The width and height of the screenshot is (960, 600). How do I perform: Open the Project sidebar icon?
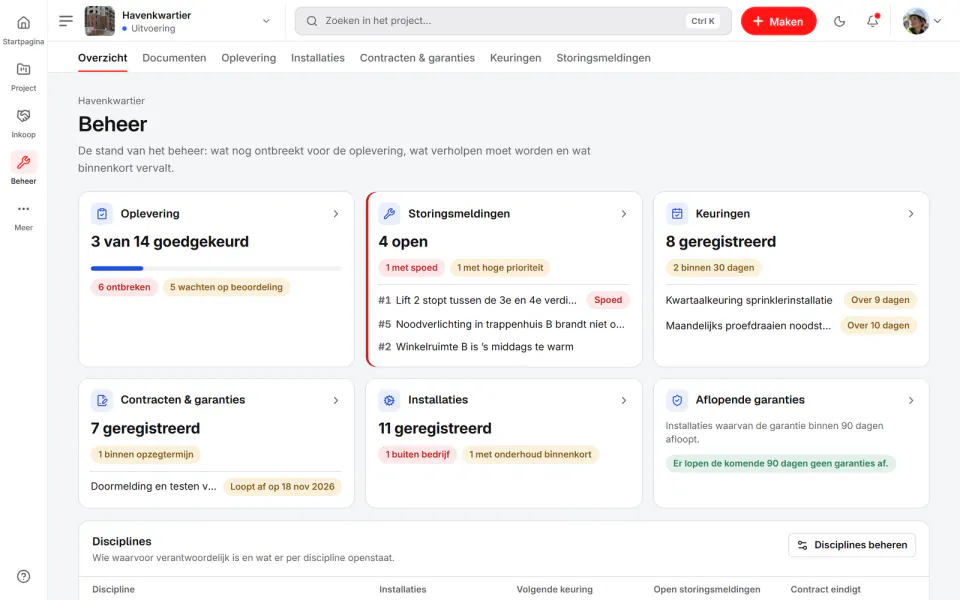23,77
